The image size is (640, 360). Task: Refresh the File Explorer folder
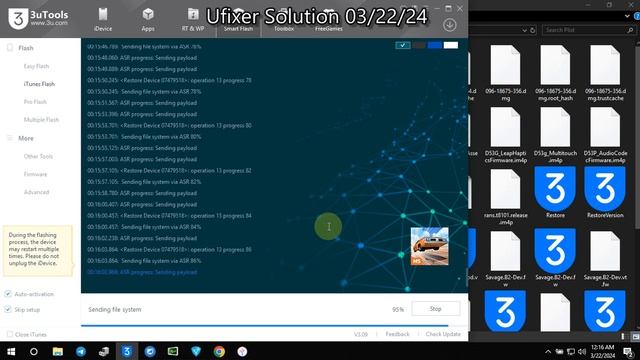point(532,30)
